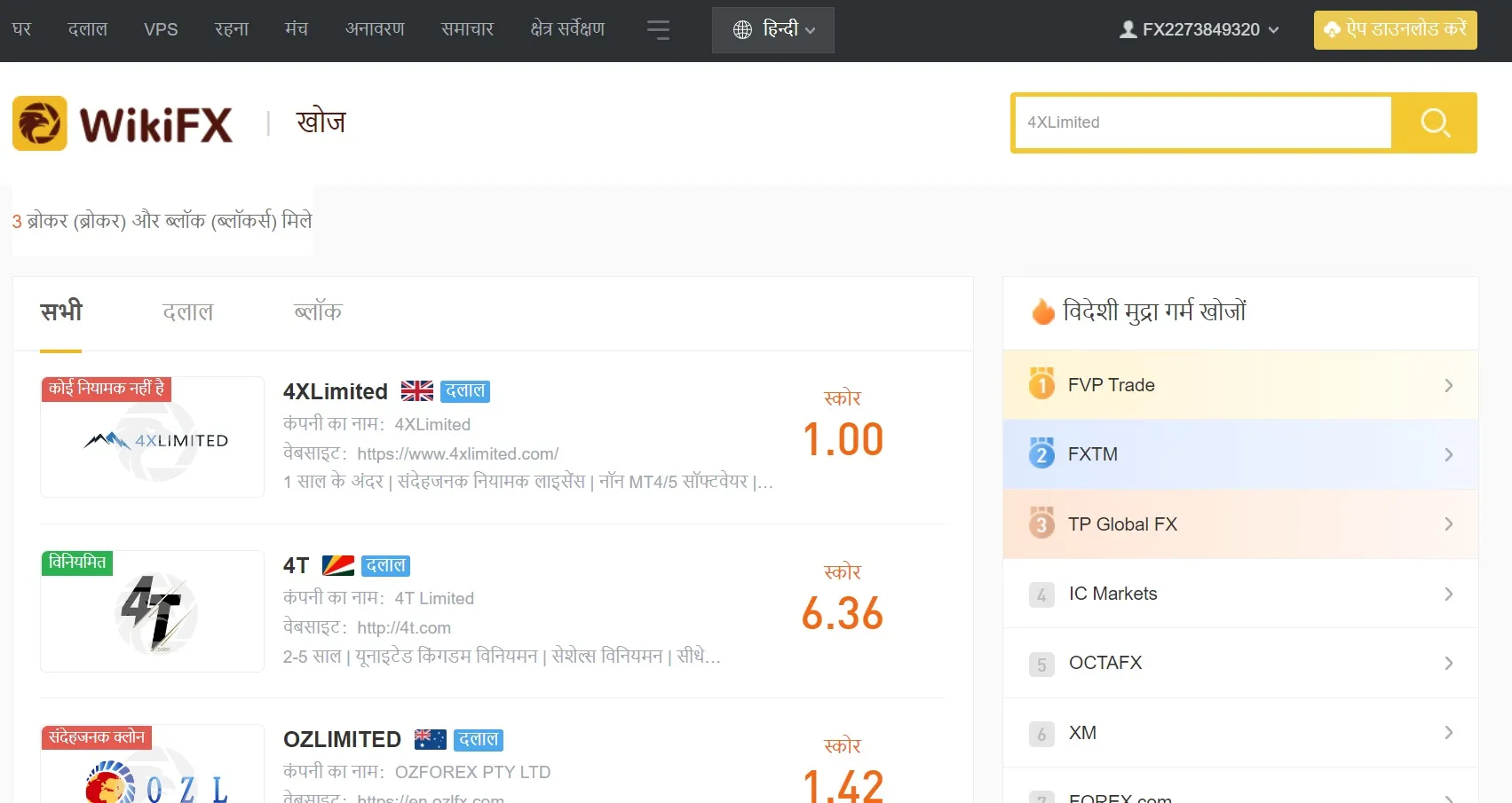Click the cloud download icon
This screenshot has width=1512, height=803.
pos(1332,29)
